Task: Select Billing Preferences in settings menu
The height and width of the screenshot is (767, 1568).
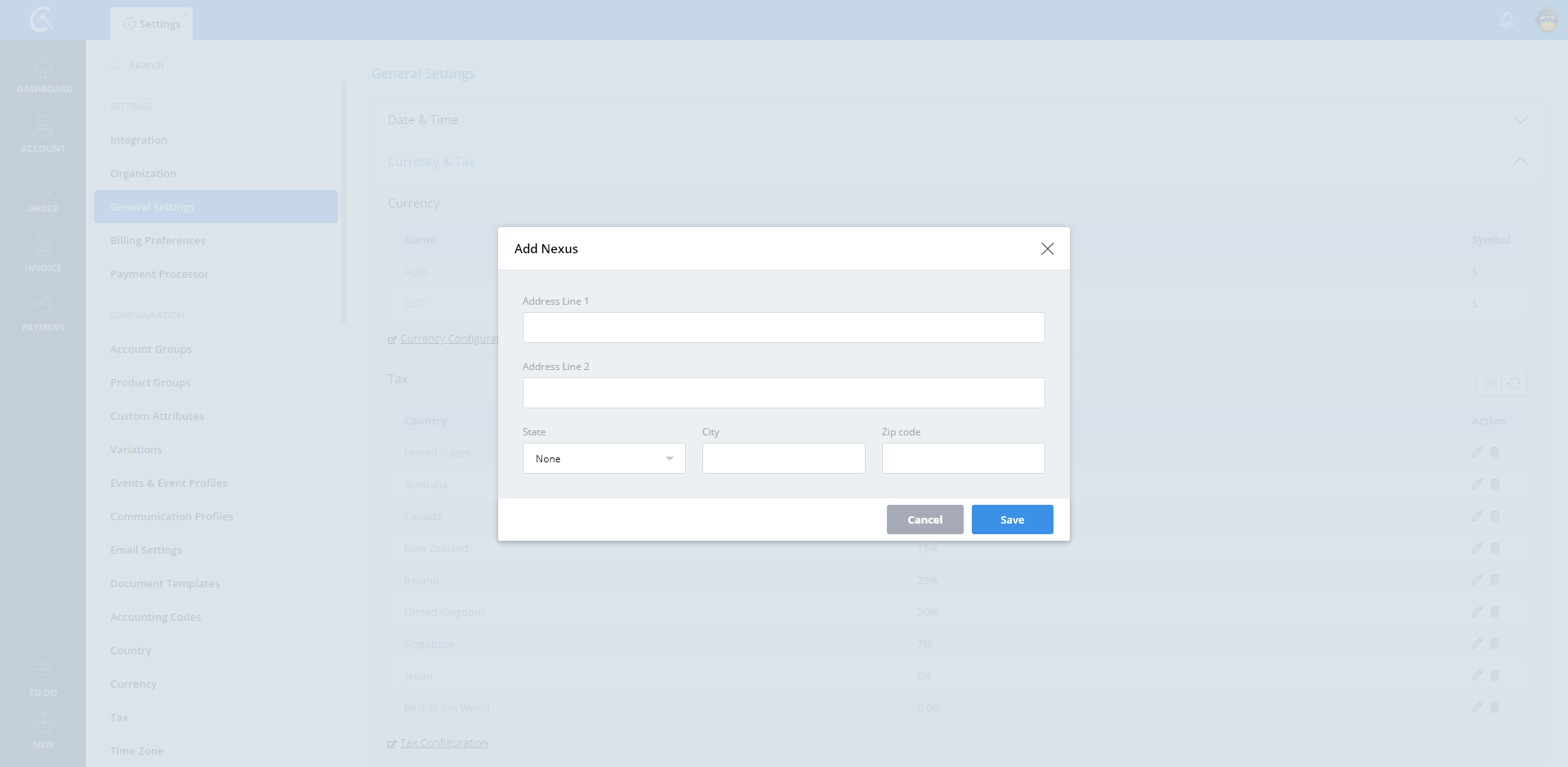Action: pos(158,240)
